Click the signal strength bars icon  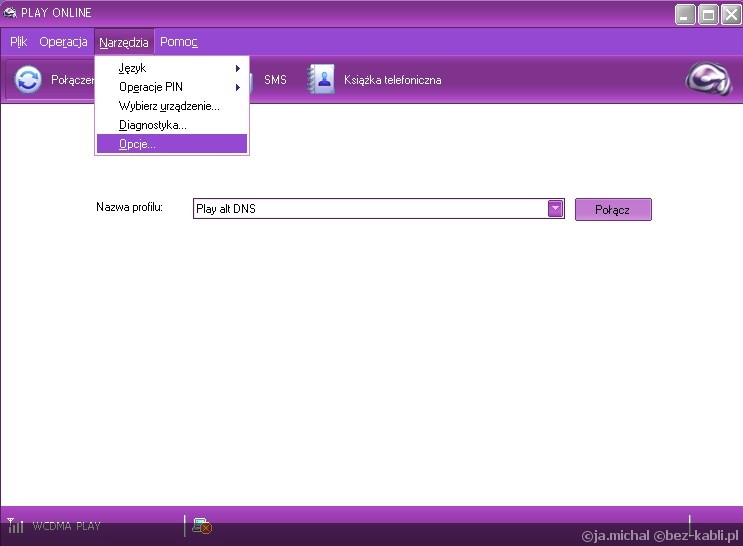click(15, 526)
